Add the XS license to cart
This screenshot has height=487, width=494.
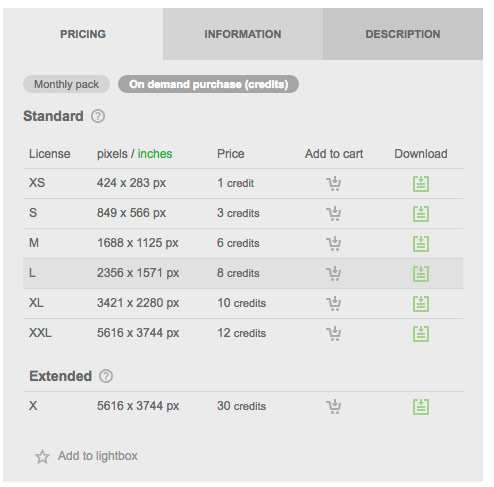click(333, 184)
